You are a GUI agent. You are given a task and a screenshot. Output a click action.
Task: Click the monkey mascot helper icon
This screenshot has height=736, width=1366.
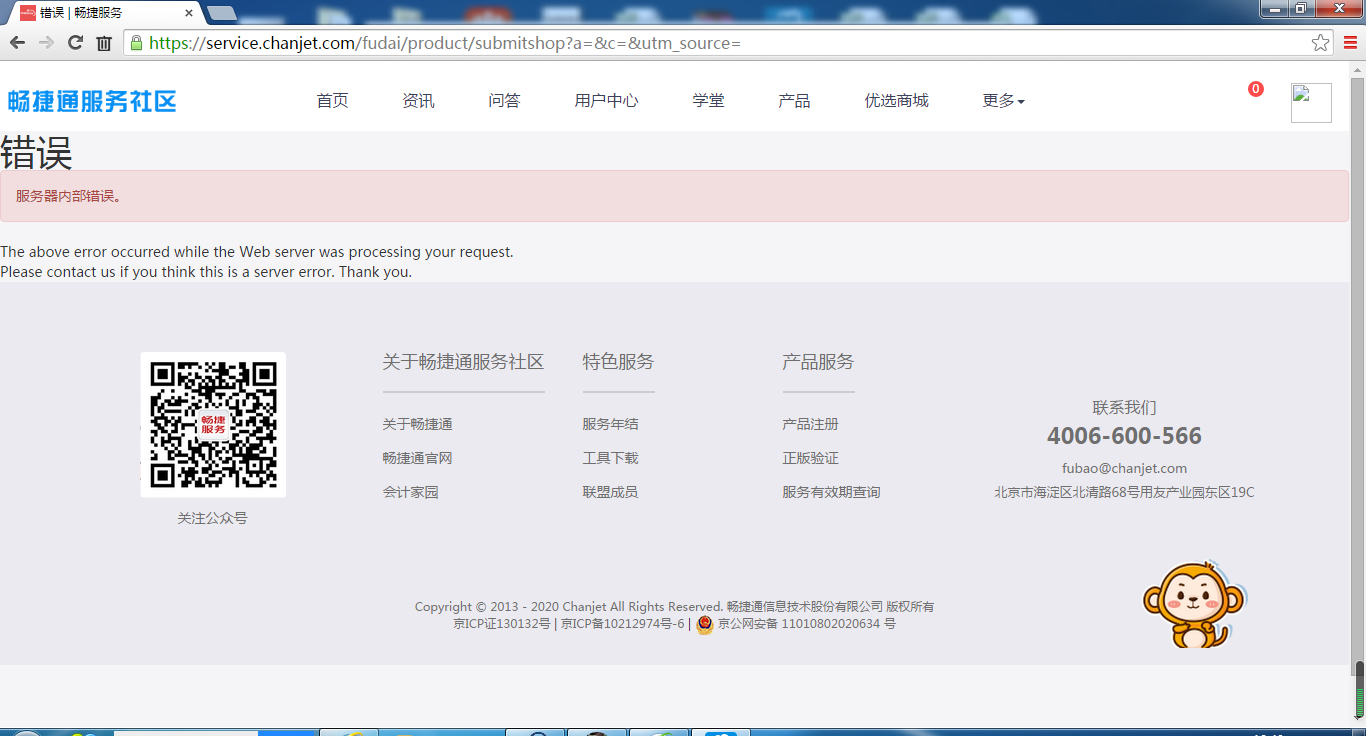click(1193, 605)
